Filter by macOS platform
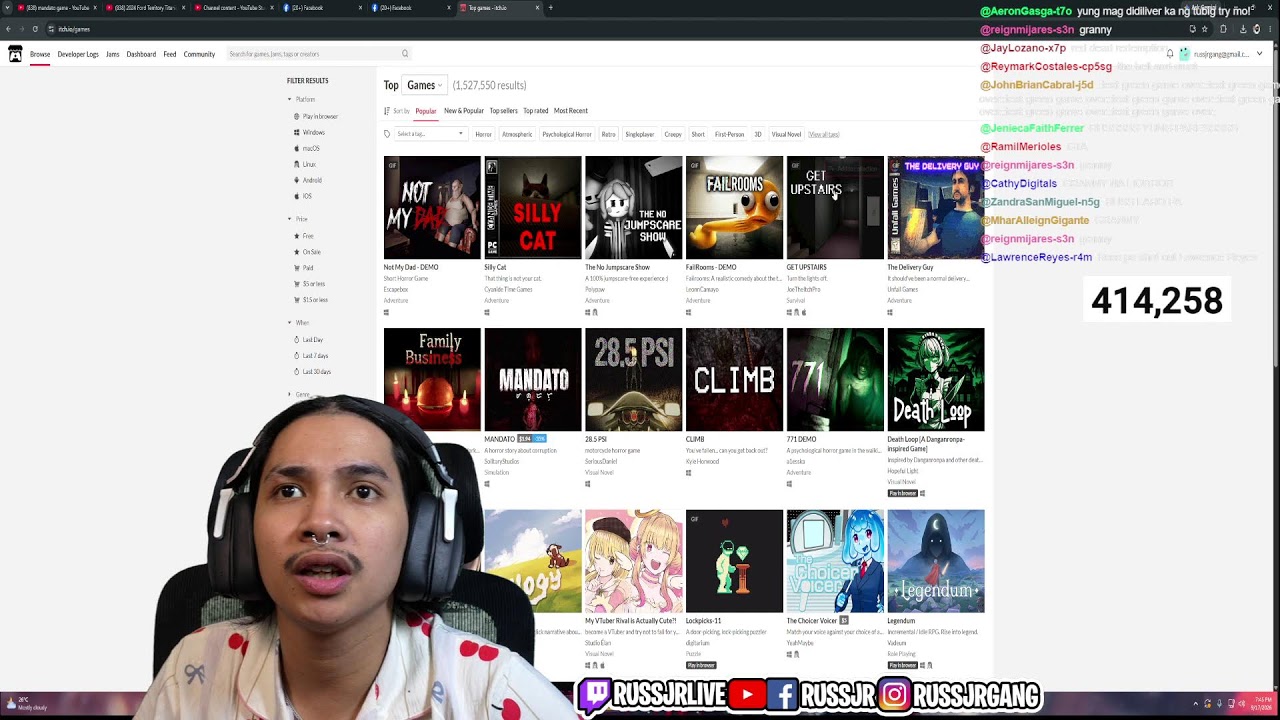 (307, 148)
